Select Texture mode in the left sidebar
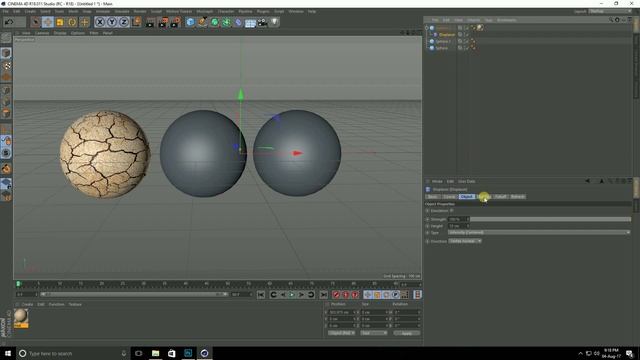This screenshot has width=640, height=360. click(x=6, y=66)
